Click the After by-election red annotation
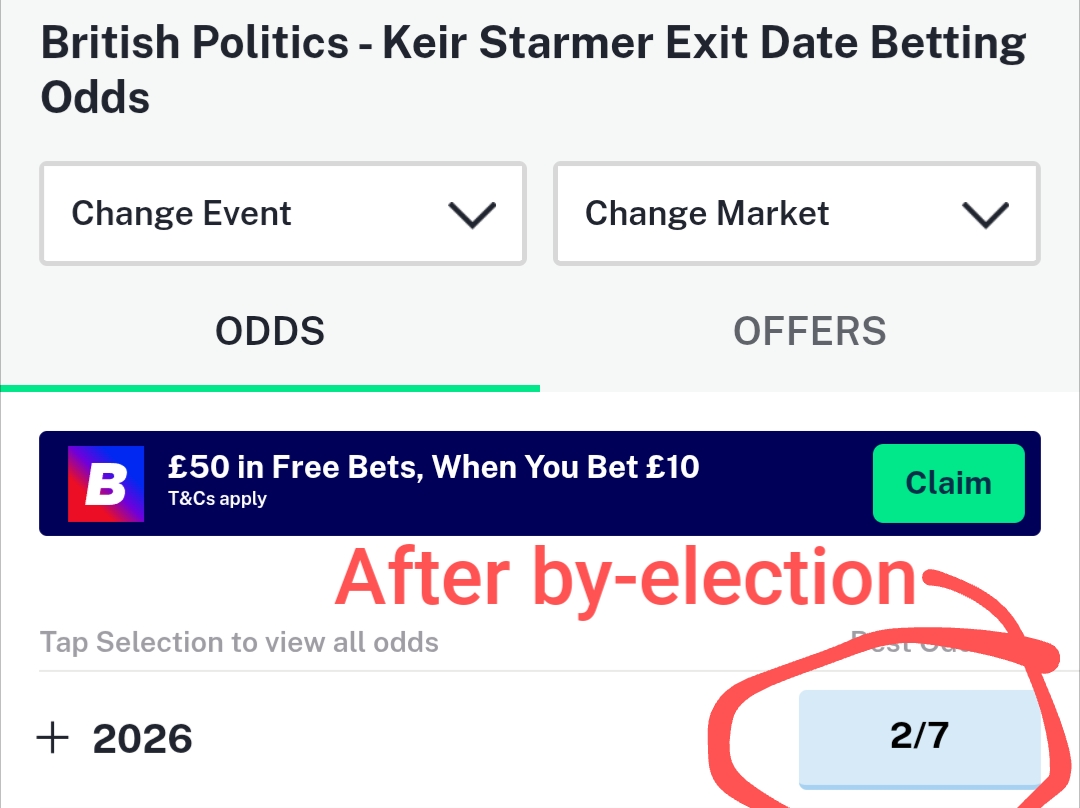The height and width of the screenshot is (808, 1080). coord(625,579)
